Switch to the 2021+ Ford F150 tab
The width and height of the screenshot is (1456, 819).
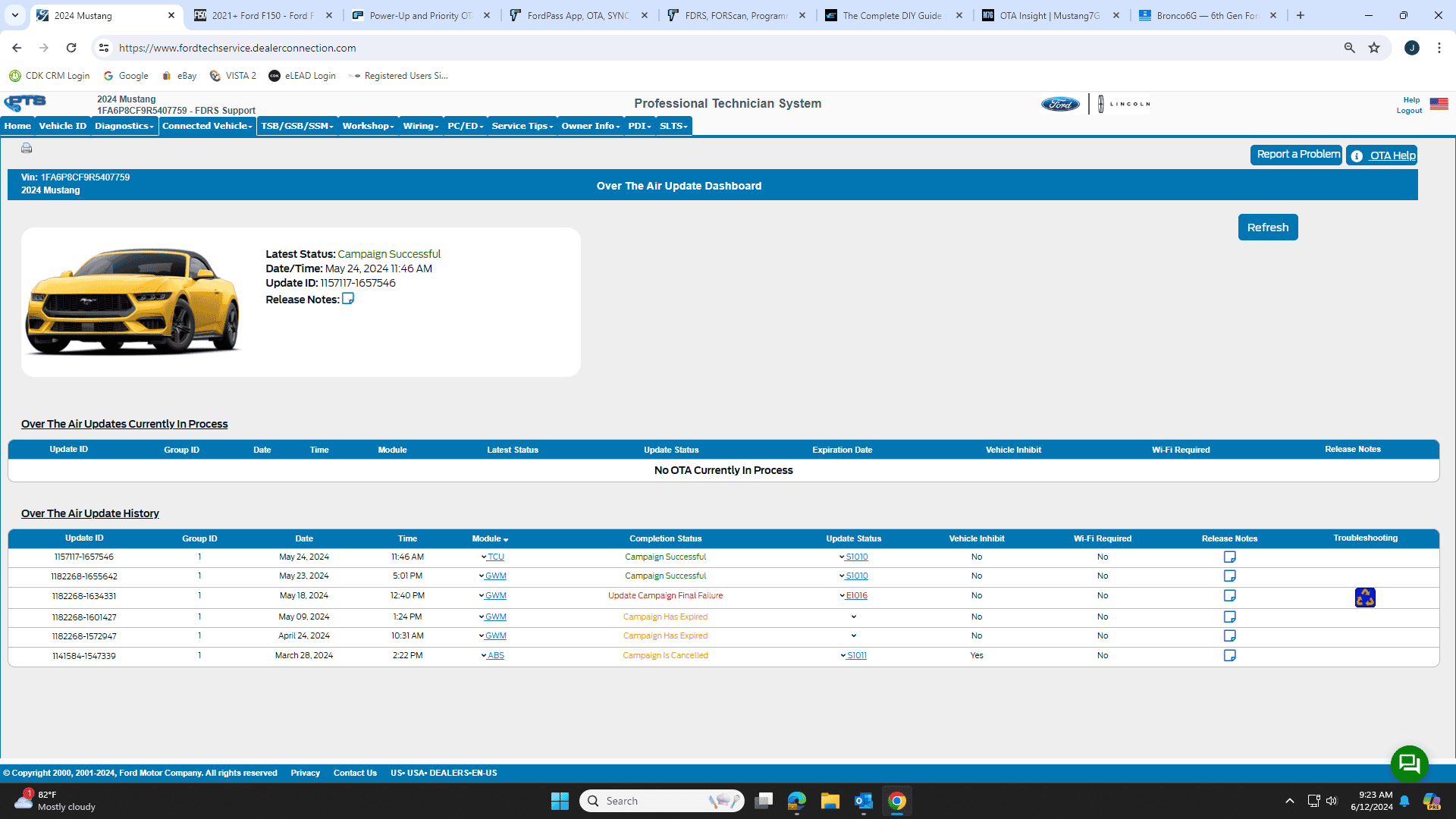click(262, 15)
